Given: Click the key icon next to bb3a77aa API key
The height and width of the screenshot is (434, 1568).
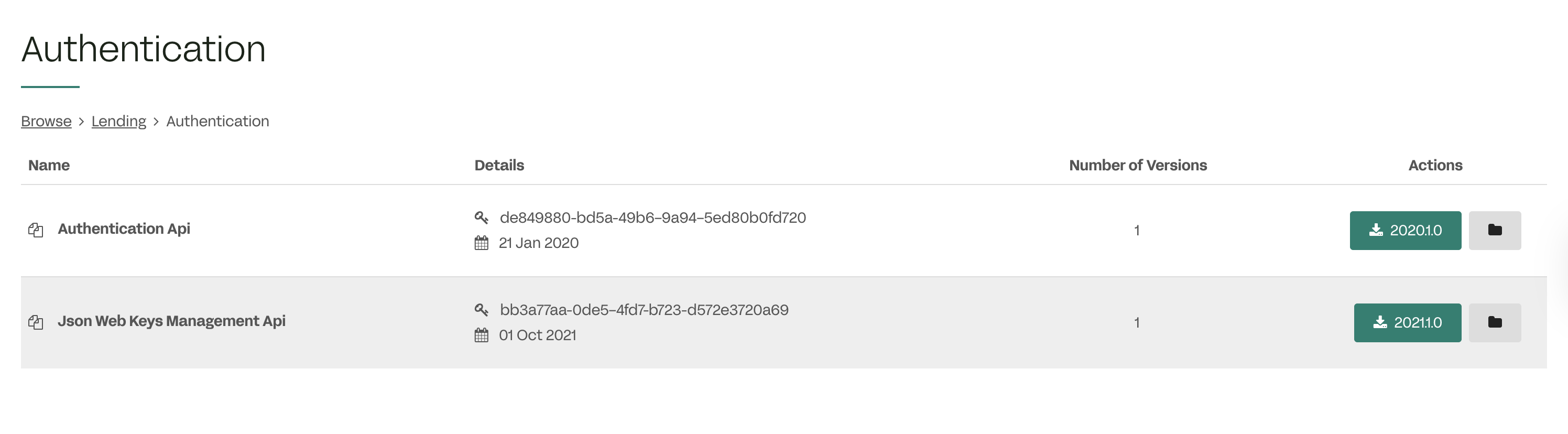Looking at the screenshot, I should 482,309.
